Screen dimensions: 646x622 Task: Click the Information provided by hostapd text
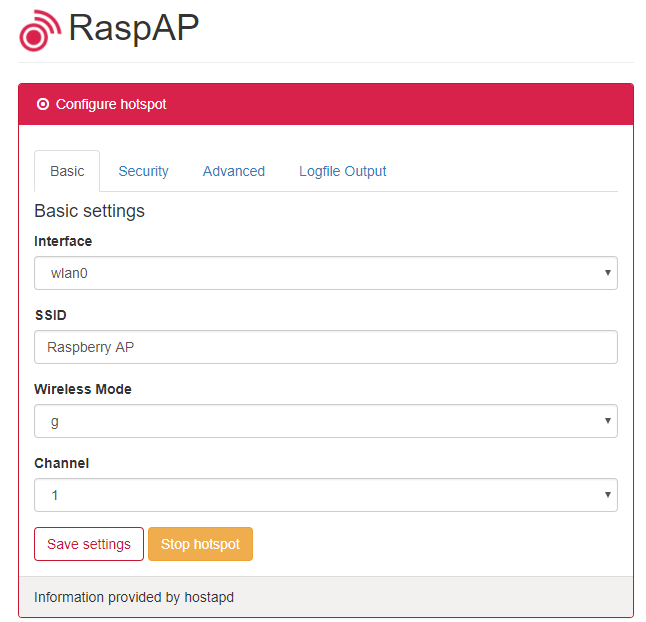coord(134,597)
